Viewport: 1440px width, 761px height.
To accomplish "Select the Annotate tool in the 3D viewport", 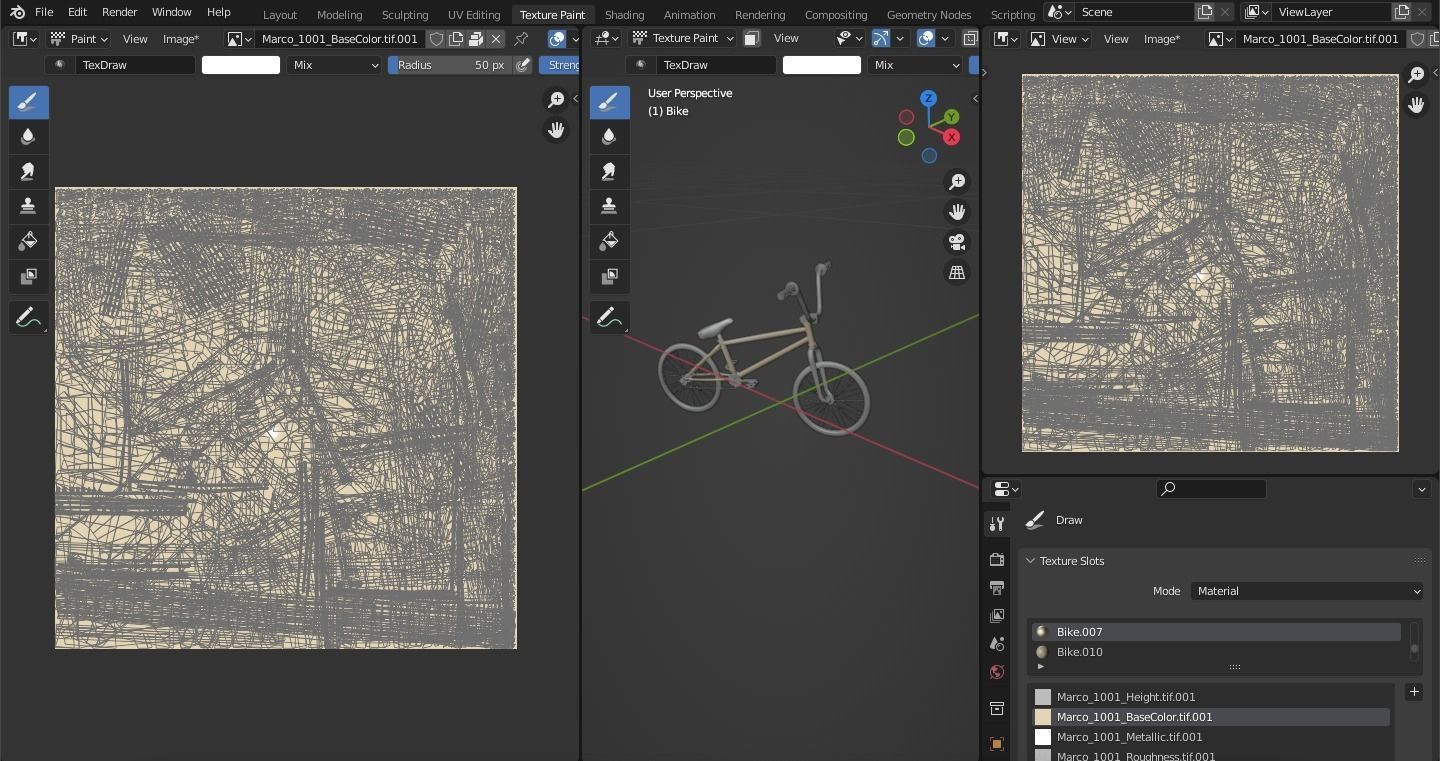I will point(609,318).
